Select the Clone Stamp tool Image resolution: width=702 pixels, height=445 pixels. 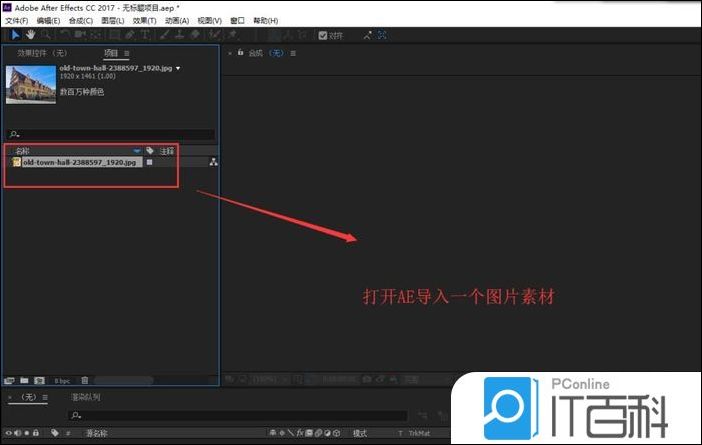point(180,35)
